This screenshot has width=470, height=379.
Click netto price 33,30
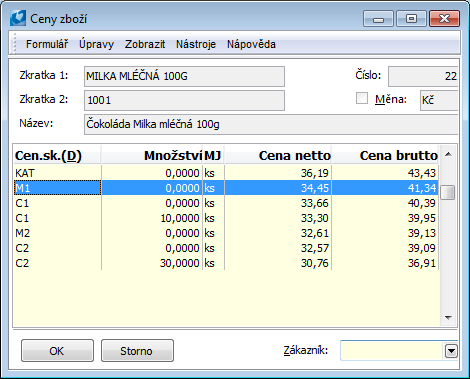[x=315, y=218]
